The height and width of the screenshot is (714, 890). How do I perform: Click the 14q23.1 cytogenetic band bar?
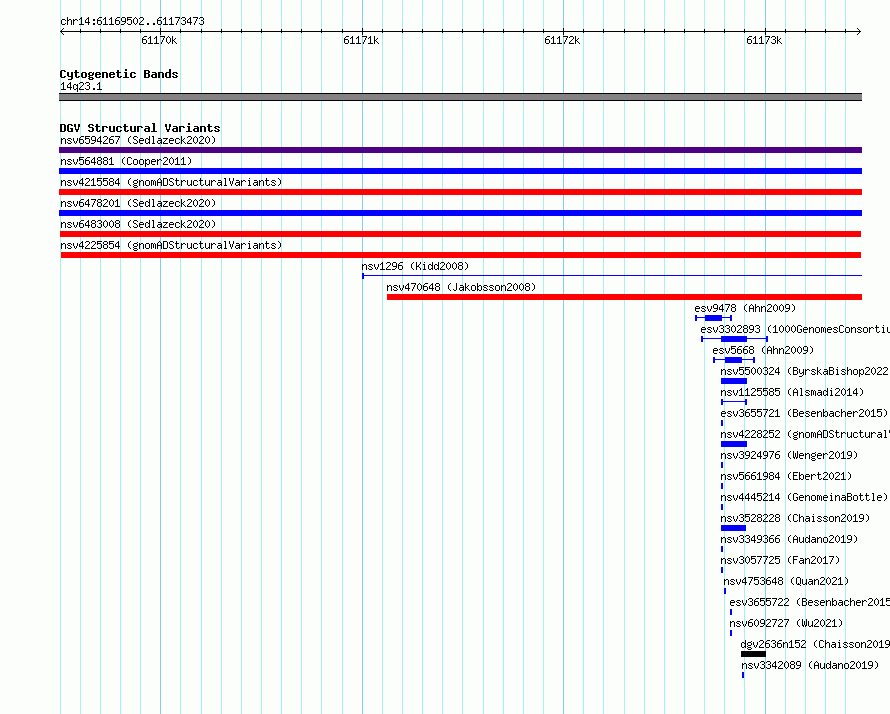click(460, 97)
